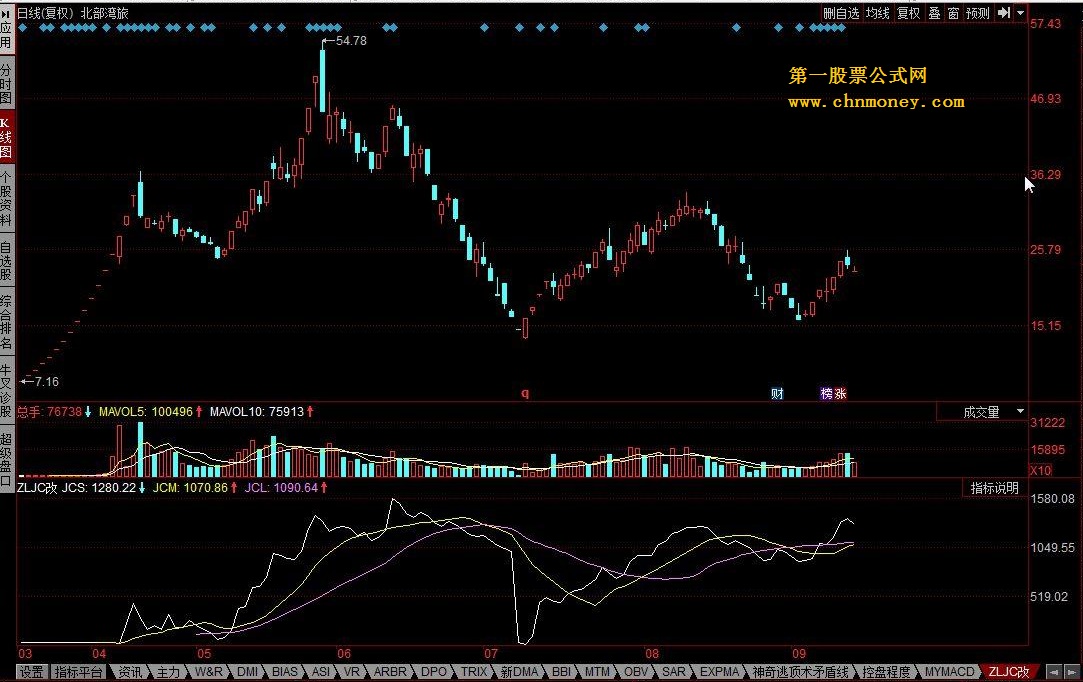Open 个股资料 stock information tab

[x=6, y=198]
